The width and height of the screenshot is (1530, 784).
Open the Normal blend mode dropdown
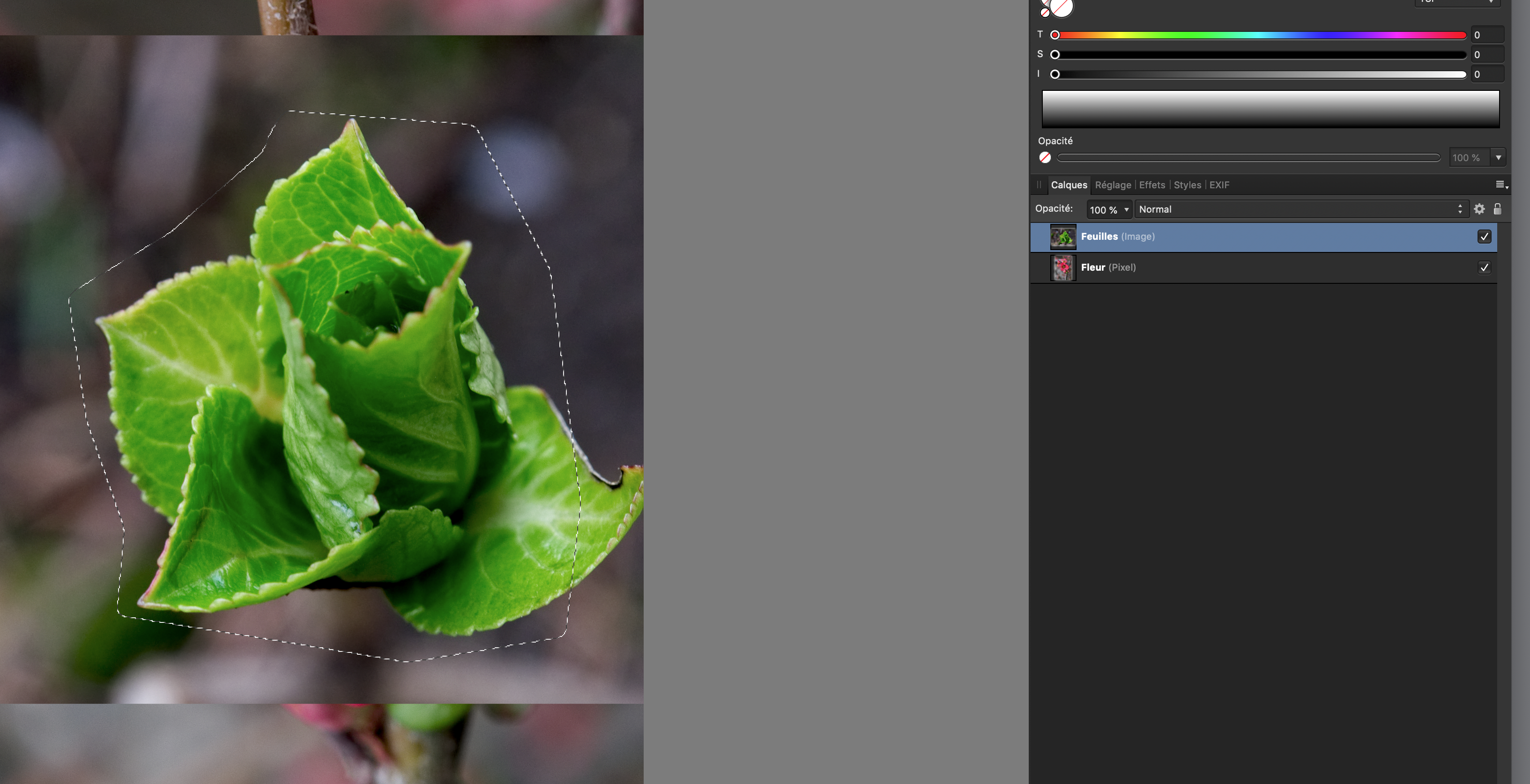(x=1301, y=209)
